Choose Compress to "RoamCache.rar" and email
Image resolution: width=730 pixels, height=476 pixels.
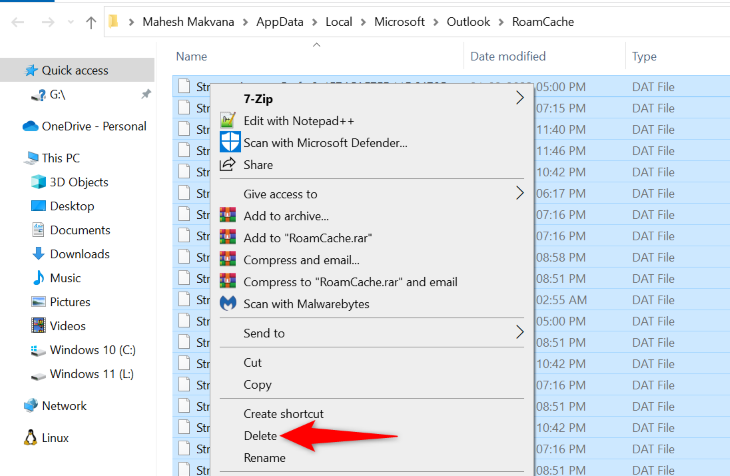coord(372,281)
